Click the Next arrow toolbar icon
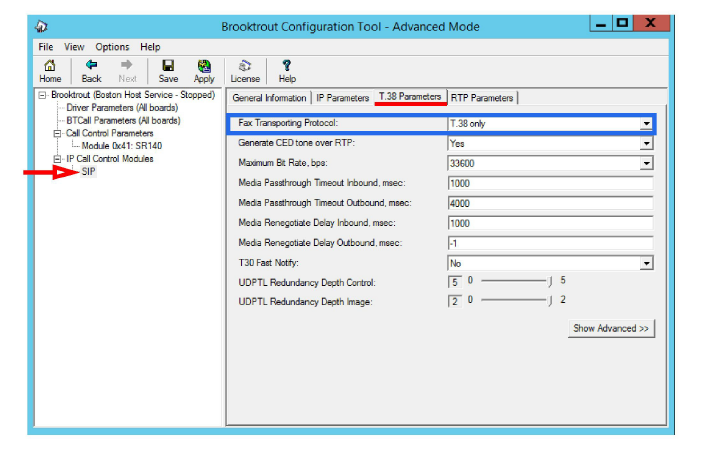 click(127, 71)
